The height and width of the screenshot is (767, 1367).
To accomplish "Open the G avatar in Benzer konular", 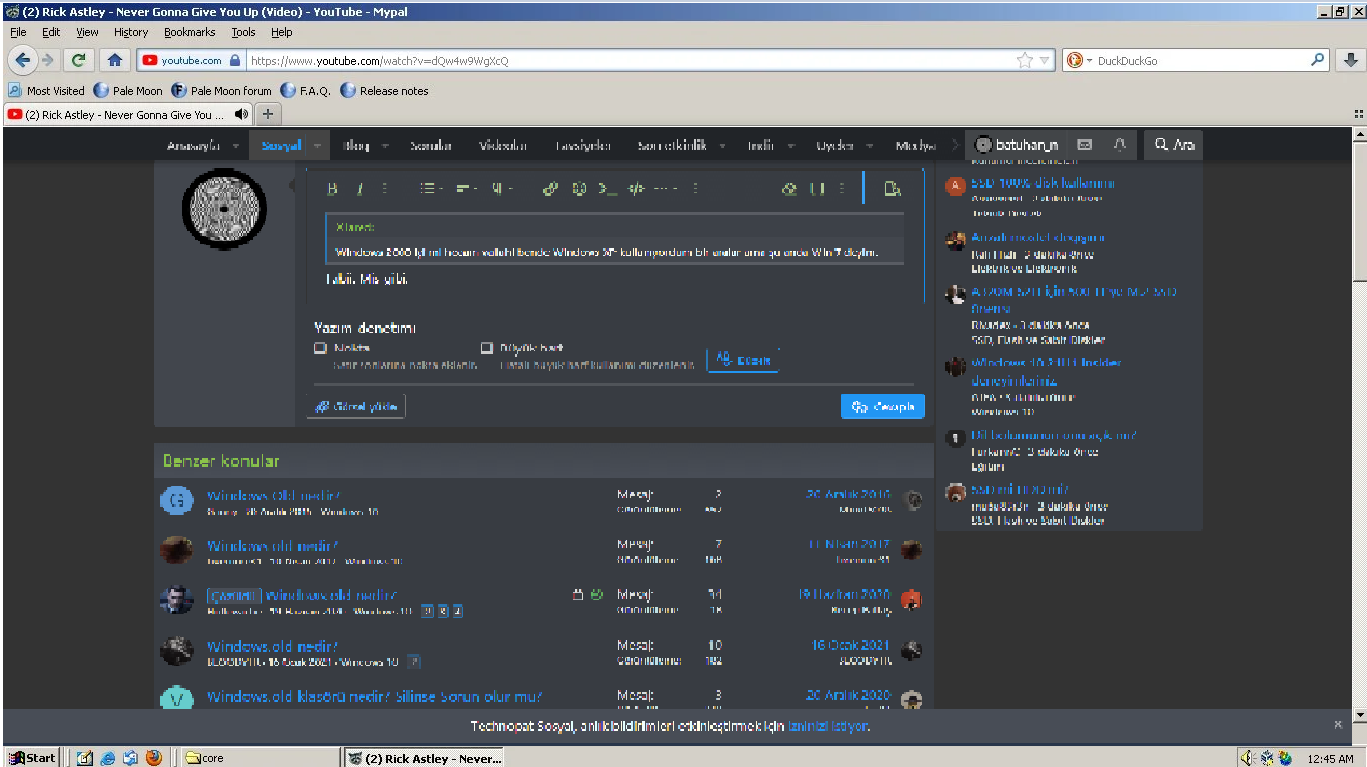I will [177, 500].
